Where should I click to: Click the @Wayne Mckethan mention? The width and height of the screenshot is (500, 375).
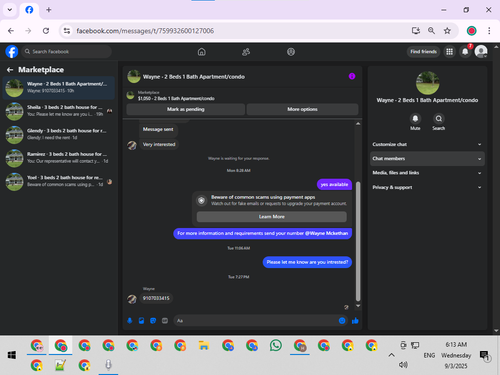[x=327, y=233]
